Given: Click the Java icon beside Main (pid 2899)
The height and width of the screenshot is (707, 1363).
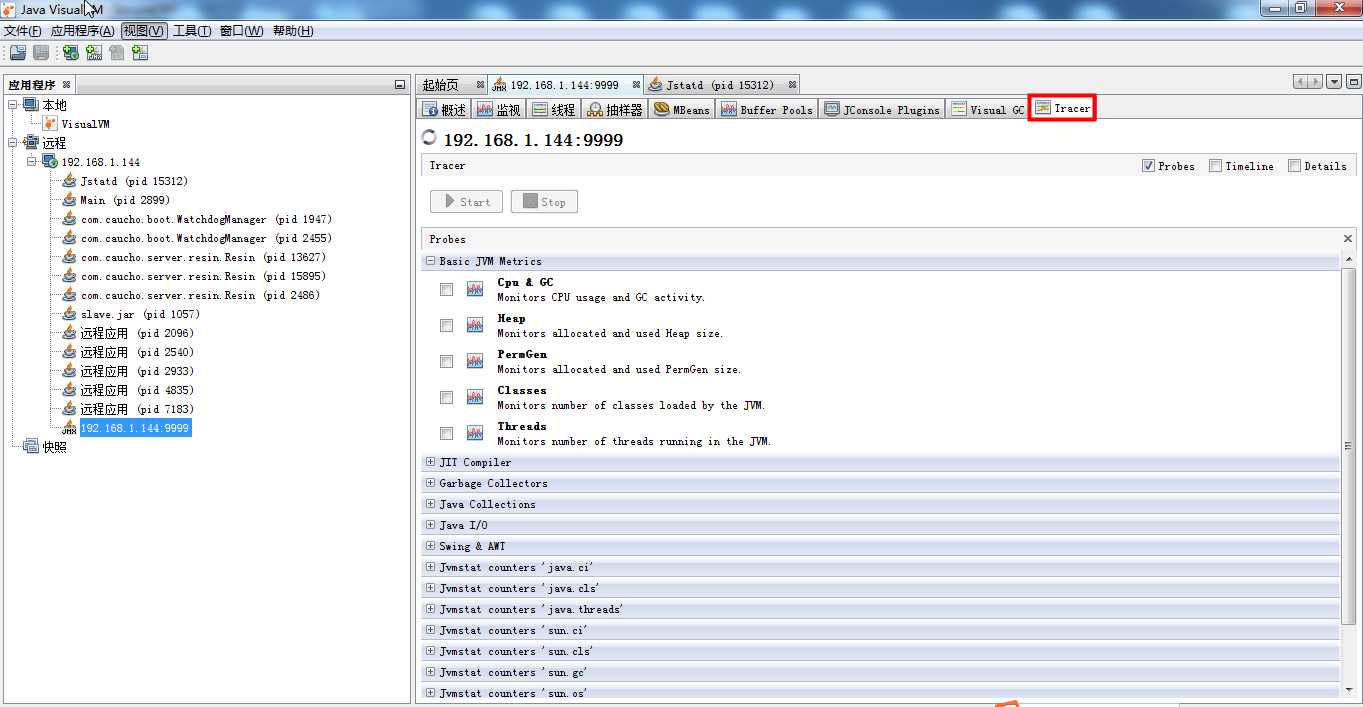Looking at the screenshot, I should (69, 200).
